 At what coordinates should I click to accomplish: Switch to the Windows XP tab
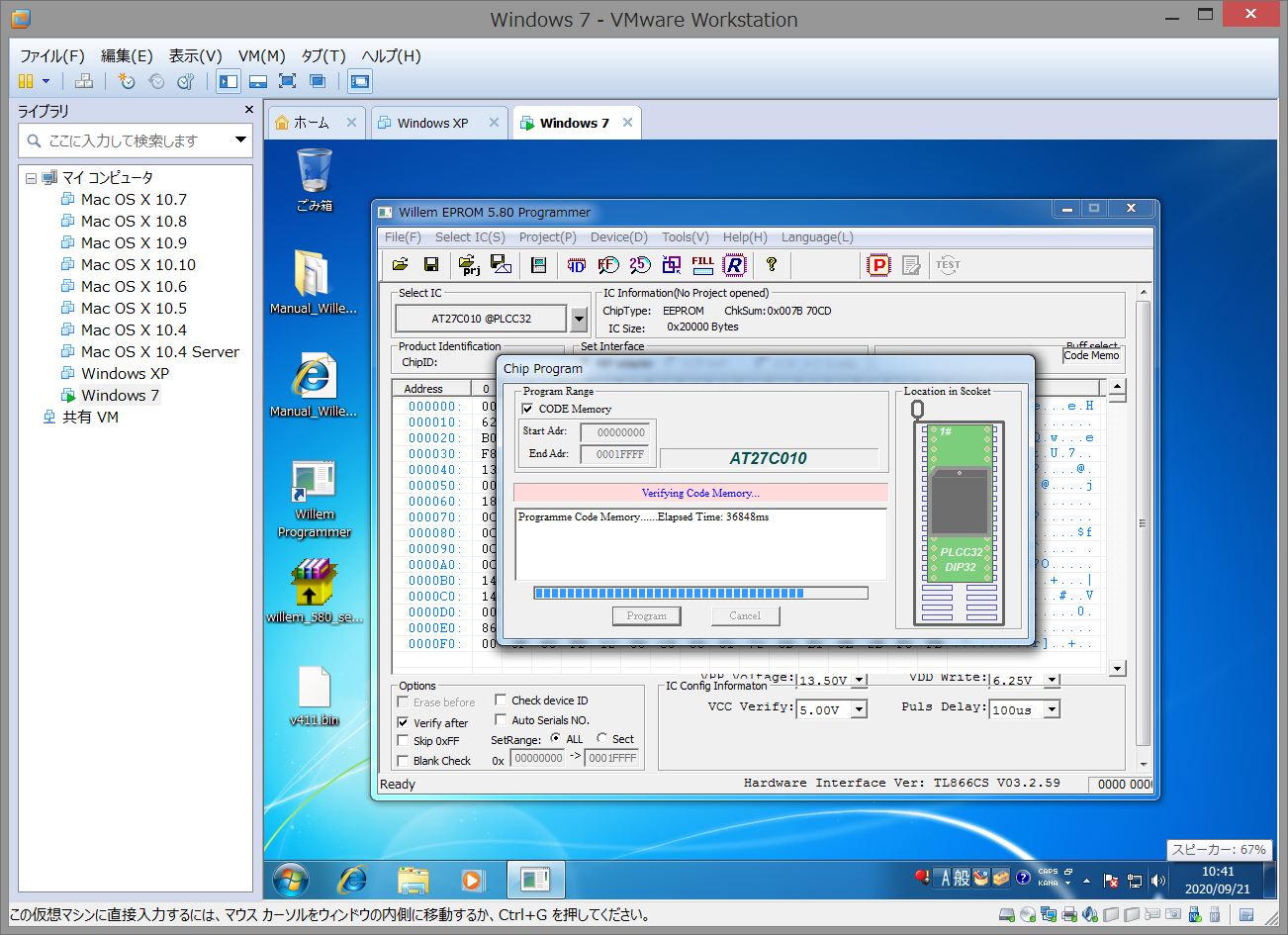coord(439,123)
